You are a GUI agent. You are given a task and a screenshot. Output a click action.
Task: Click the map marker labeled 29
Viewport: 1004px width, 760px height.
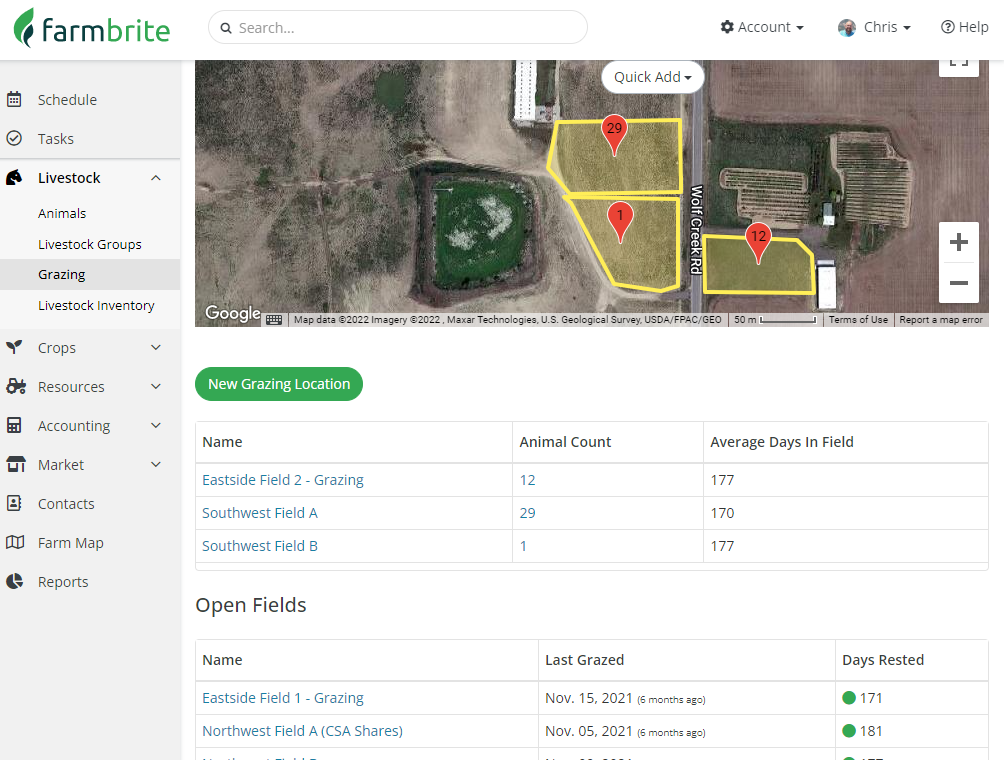(614, 134)
